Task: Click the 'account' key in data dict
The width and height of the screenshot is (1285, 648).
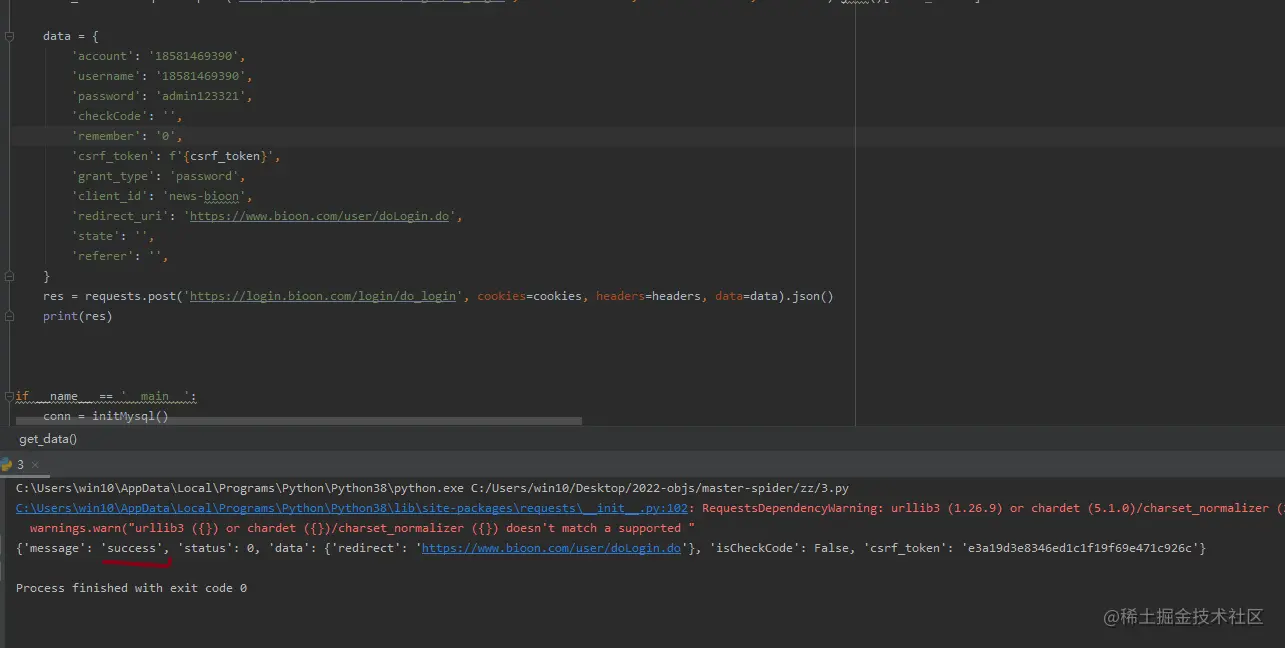Action: (x=100, y=56)
